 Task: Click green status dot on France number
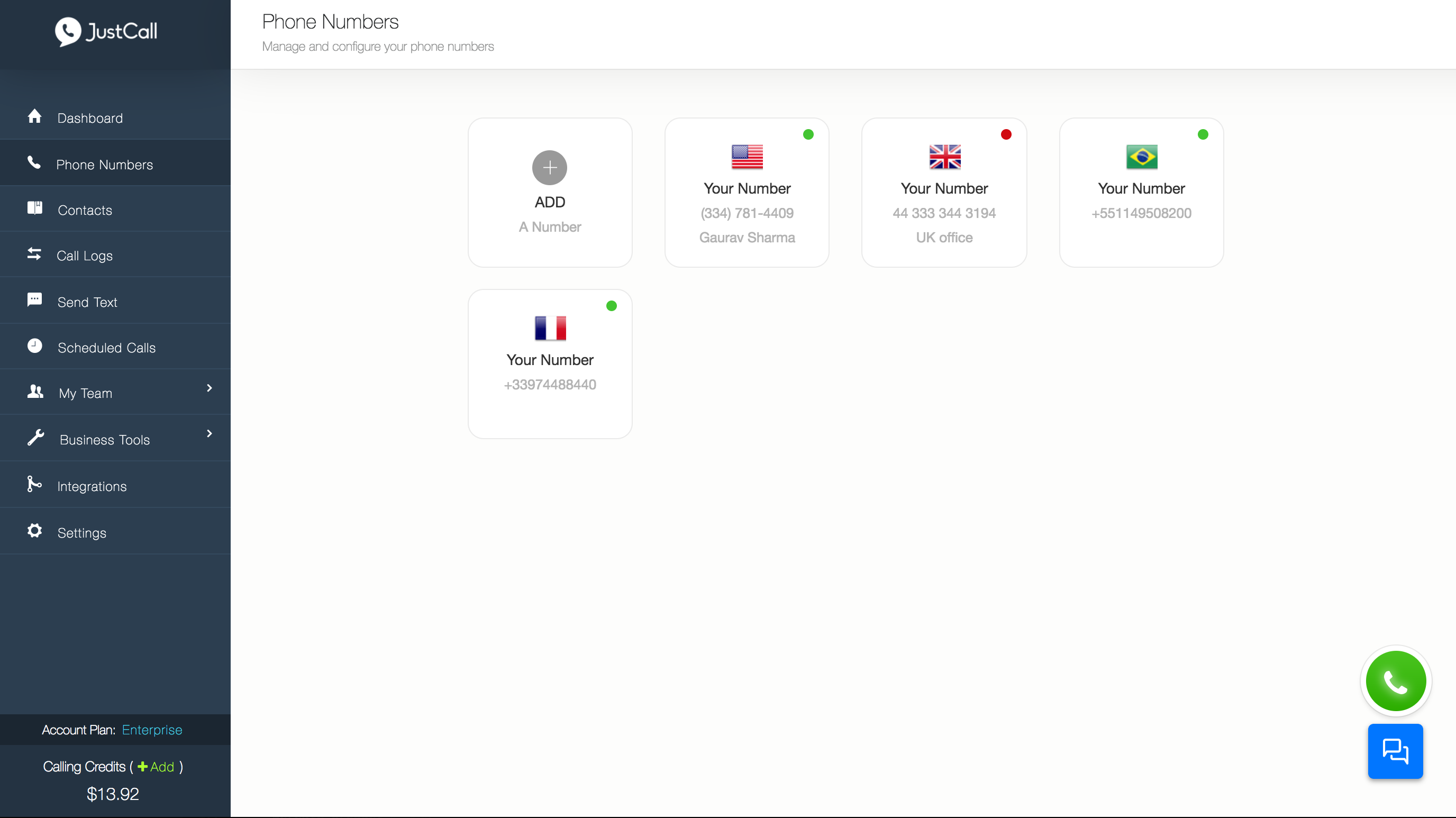pyautogui.click(x=611, y=306)
